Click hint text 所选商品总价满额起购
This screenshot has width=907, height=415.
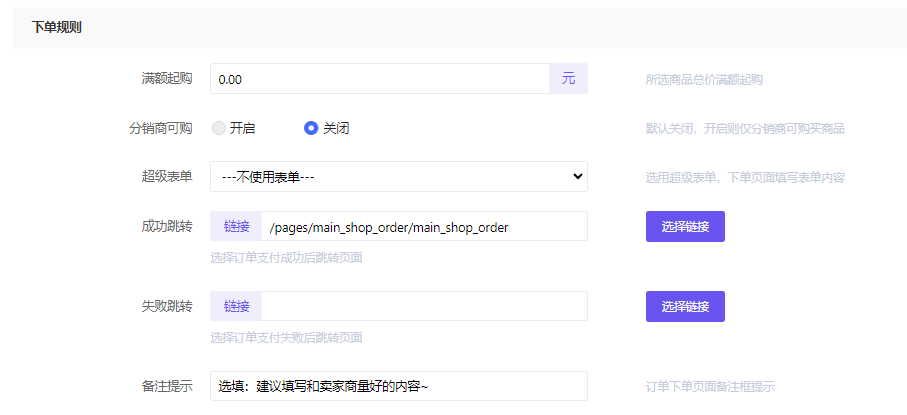point(704,80)
